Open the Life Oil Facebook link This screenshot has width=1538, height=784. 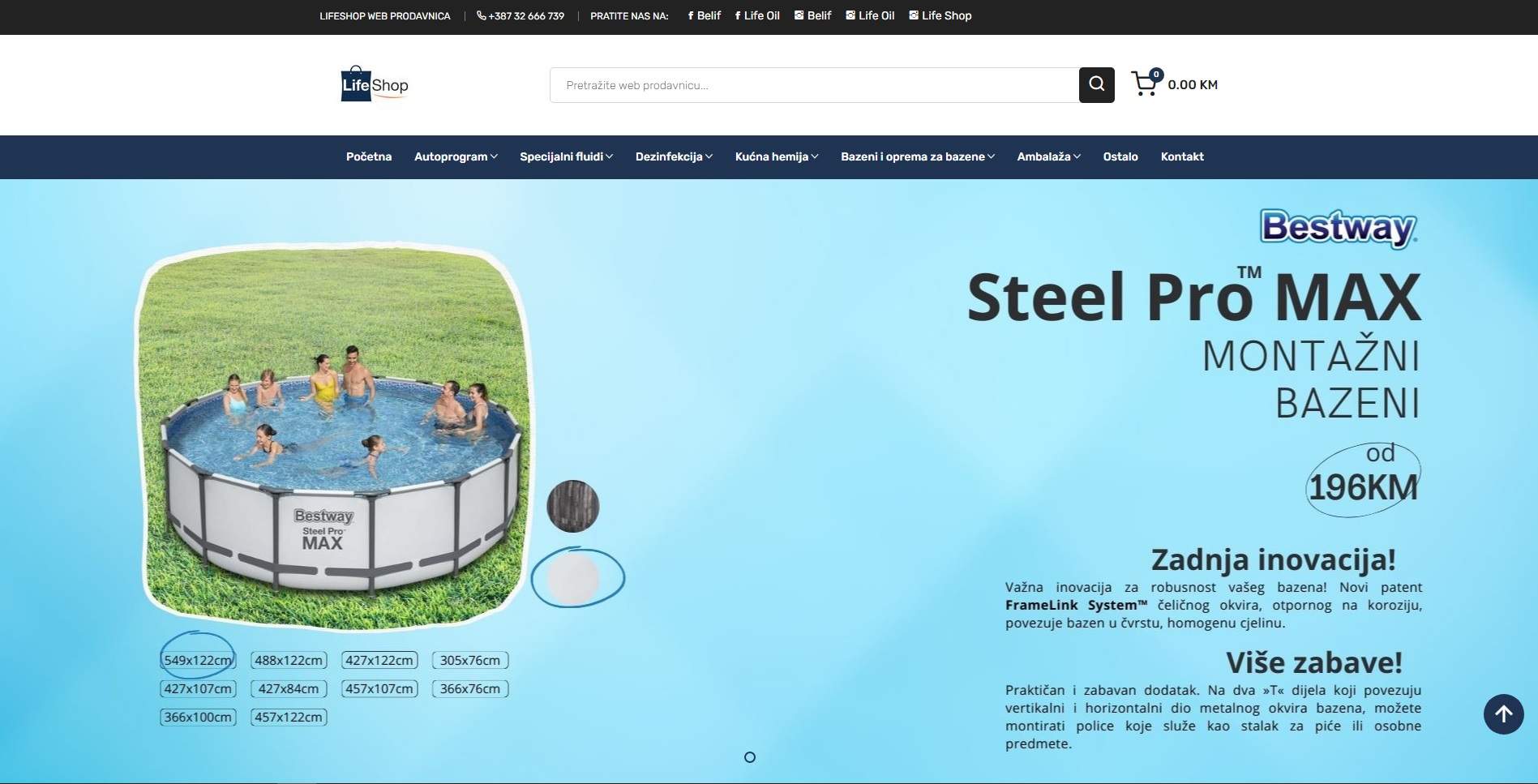pos(757,15)
